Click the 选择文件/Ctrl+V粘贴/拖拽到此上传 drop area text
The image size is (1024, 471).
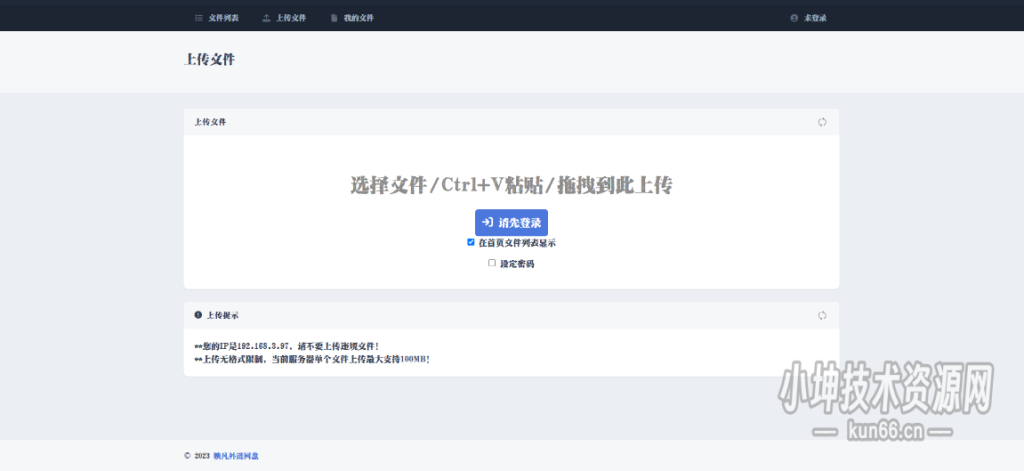(511, 186)
